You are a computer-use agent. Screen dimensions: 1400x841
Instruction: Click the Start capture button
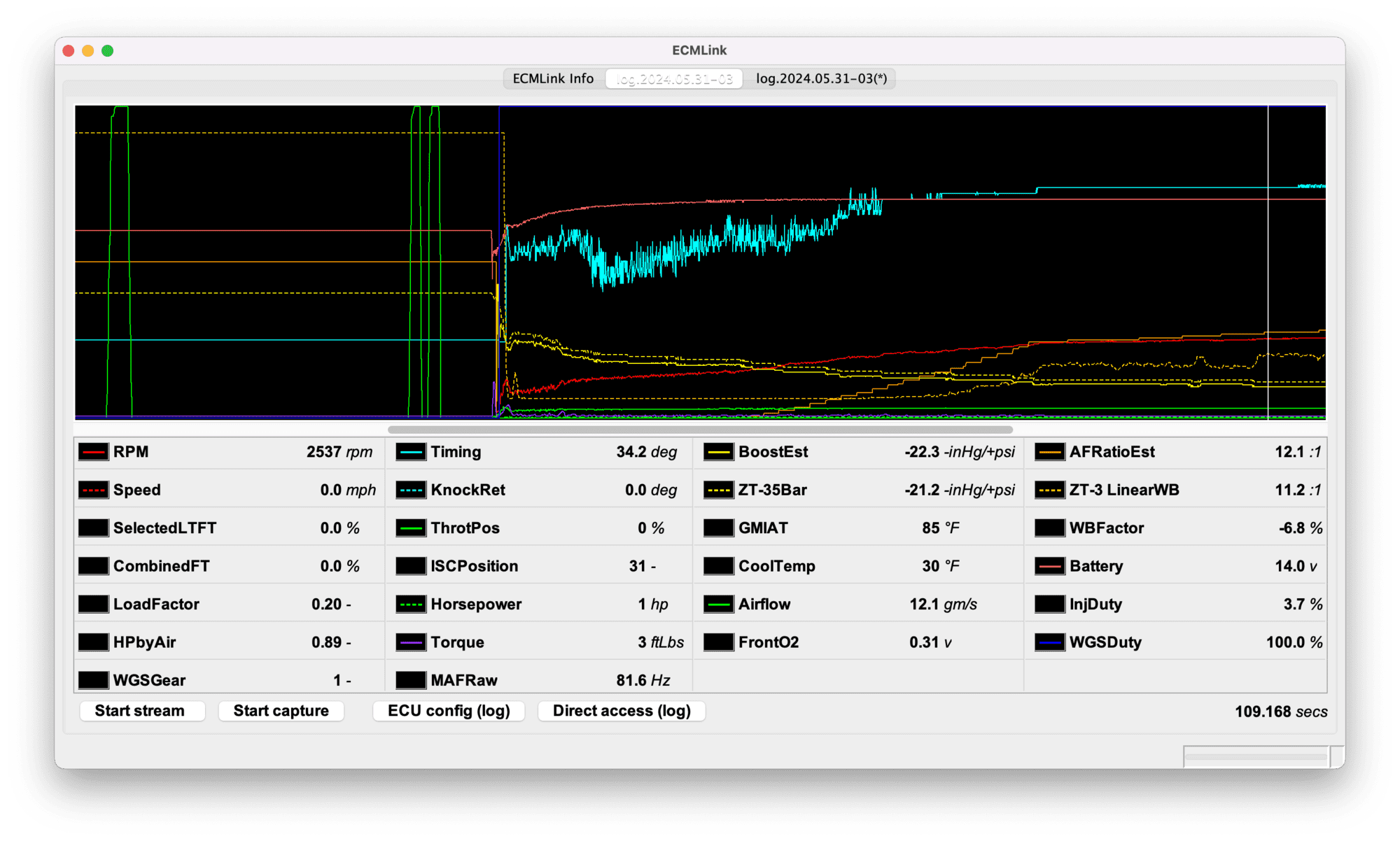(281, 711)
